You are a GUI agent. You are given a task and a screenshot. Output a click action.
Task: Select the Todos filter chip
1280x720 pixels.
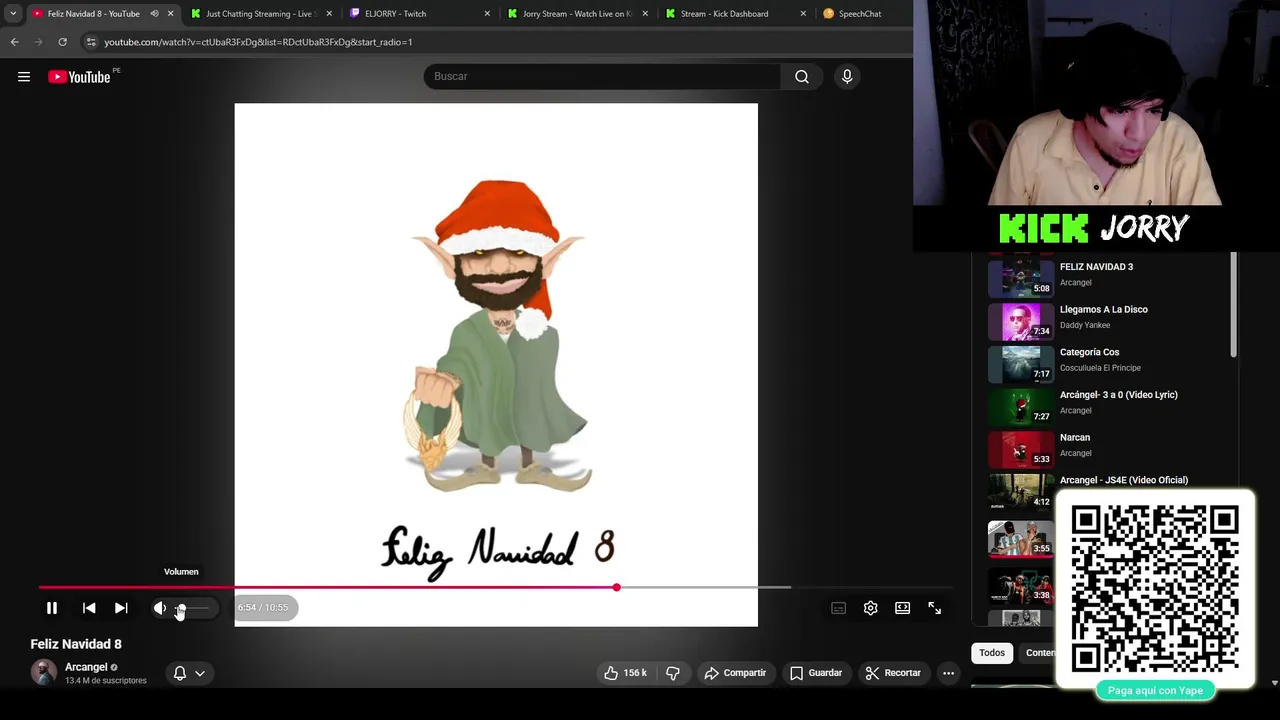(x=992, y=653)
